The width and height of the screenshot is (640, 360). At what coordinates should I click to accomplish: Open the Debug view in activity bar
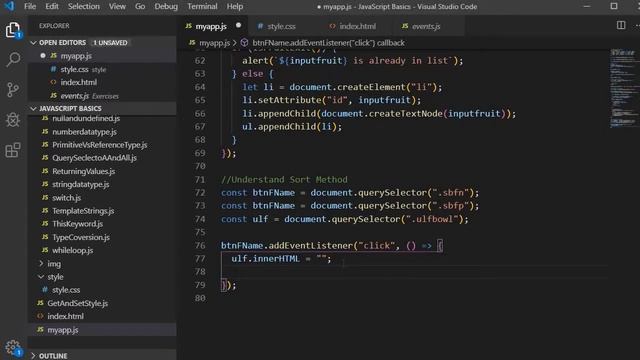tap(13, 120)
